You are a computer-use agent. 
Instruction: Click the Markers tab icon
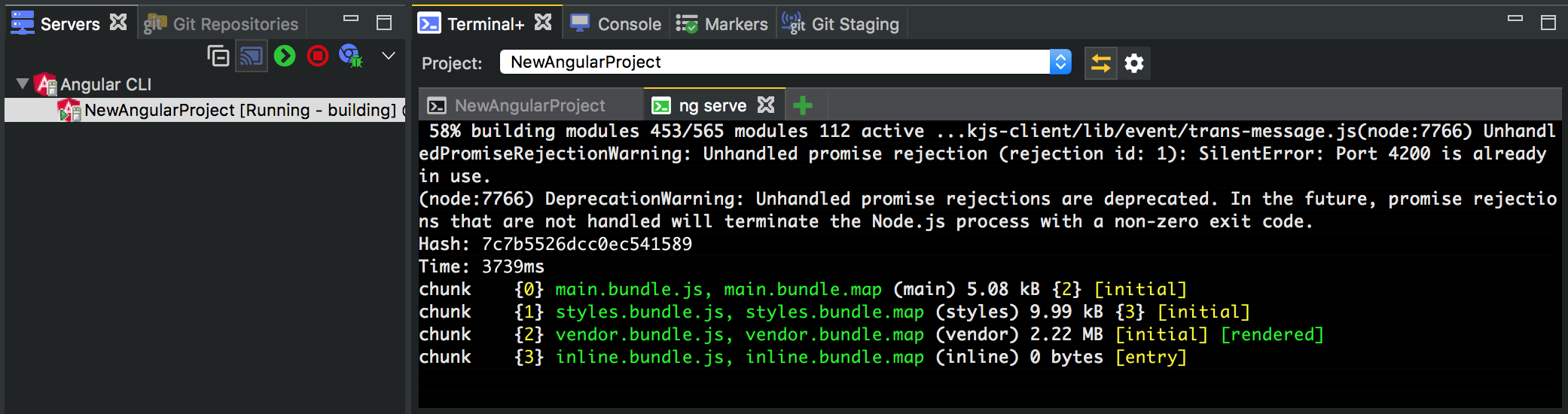[687, 24]
